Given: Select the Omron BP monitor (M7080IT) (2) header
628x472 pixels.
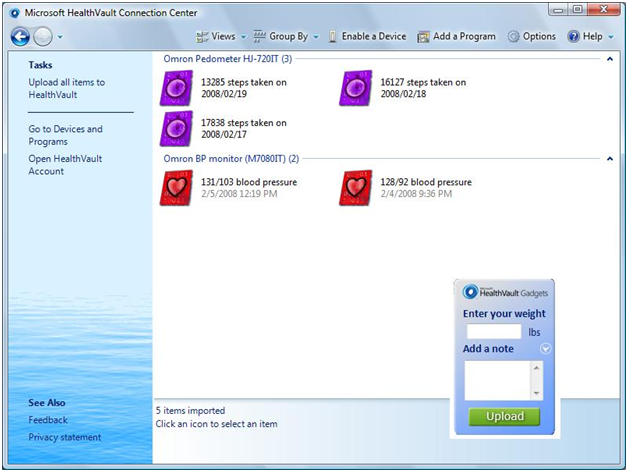Looking at the screenshot, I should [231, 159].
